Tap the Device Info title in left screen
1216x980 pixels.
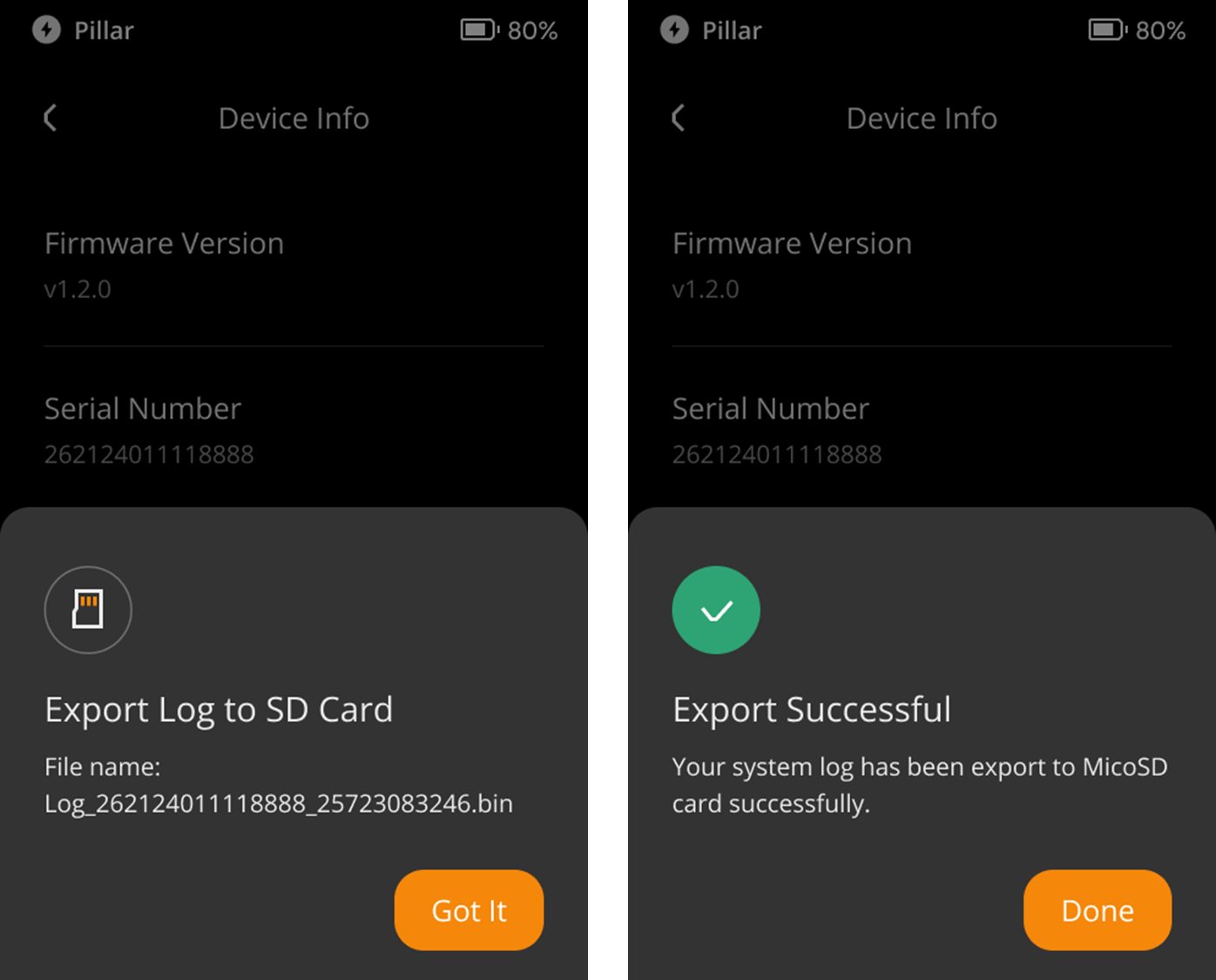[x=294, y=118]
